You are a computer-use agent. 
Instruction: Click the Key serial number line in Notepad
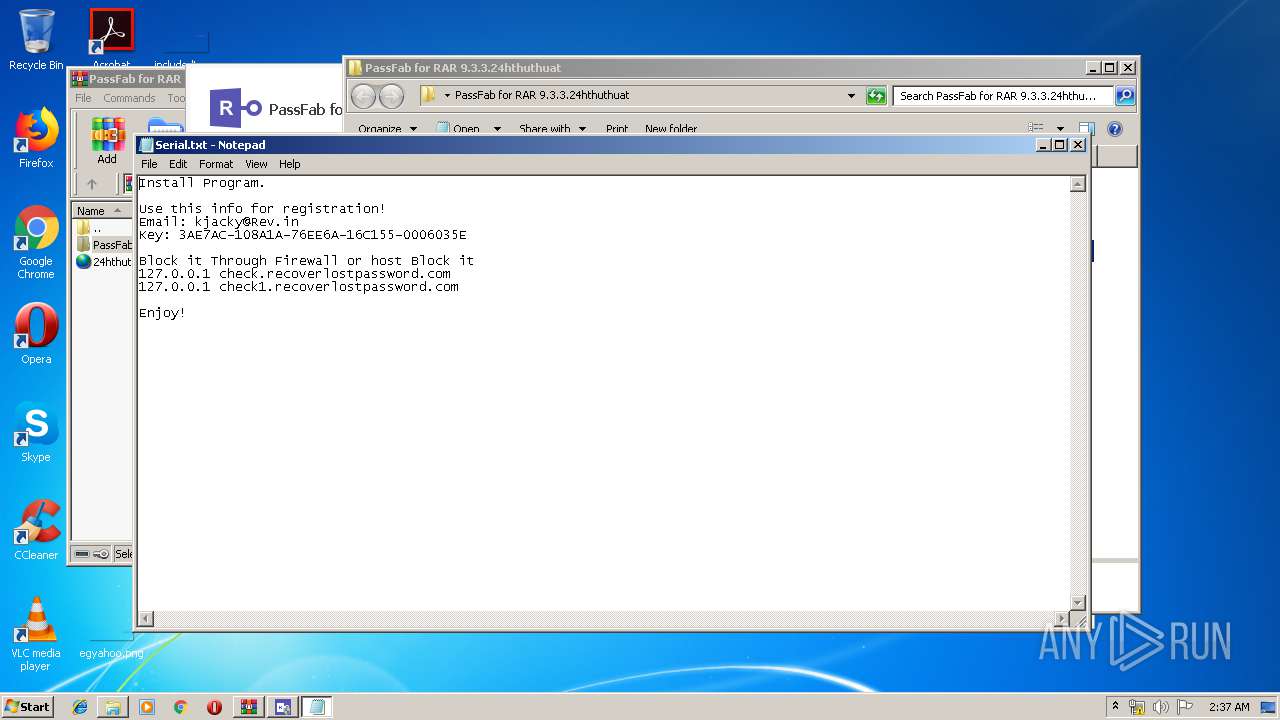point(303,235)
